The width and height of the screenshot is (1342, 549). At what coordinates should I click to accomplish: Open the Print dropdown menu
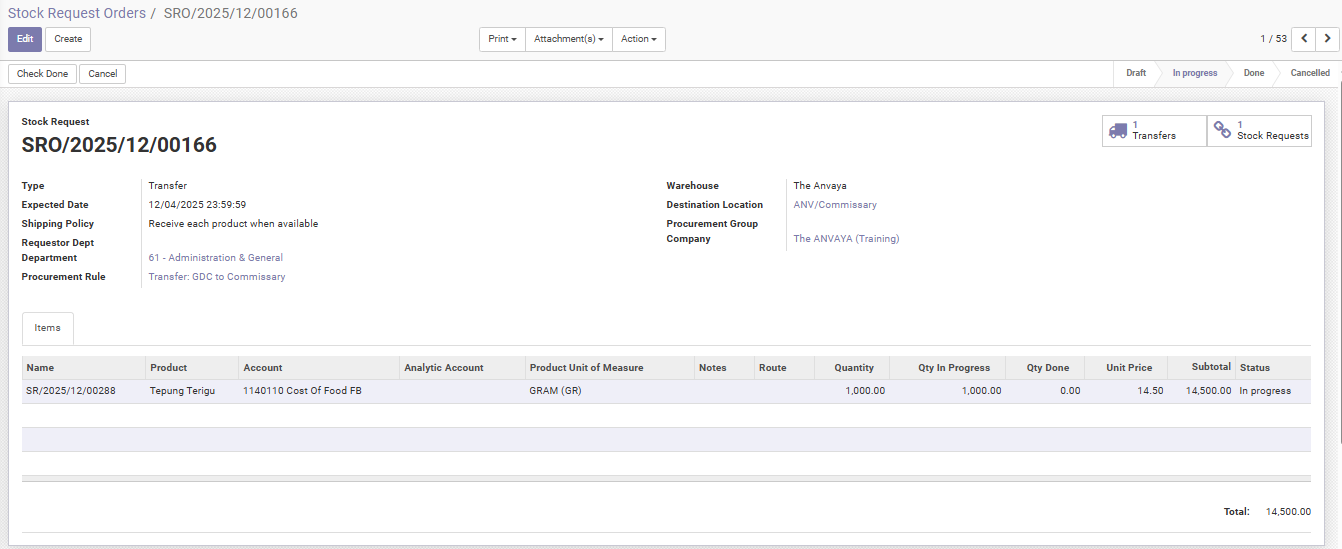pos(502,39)
